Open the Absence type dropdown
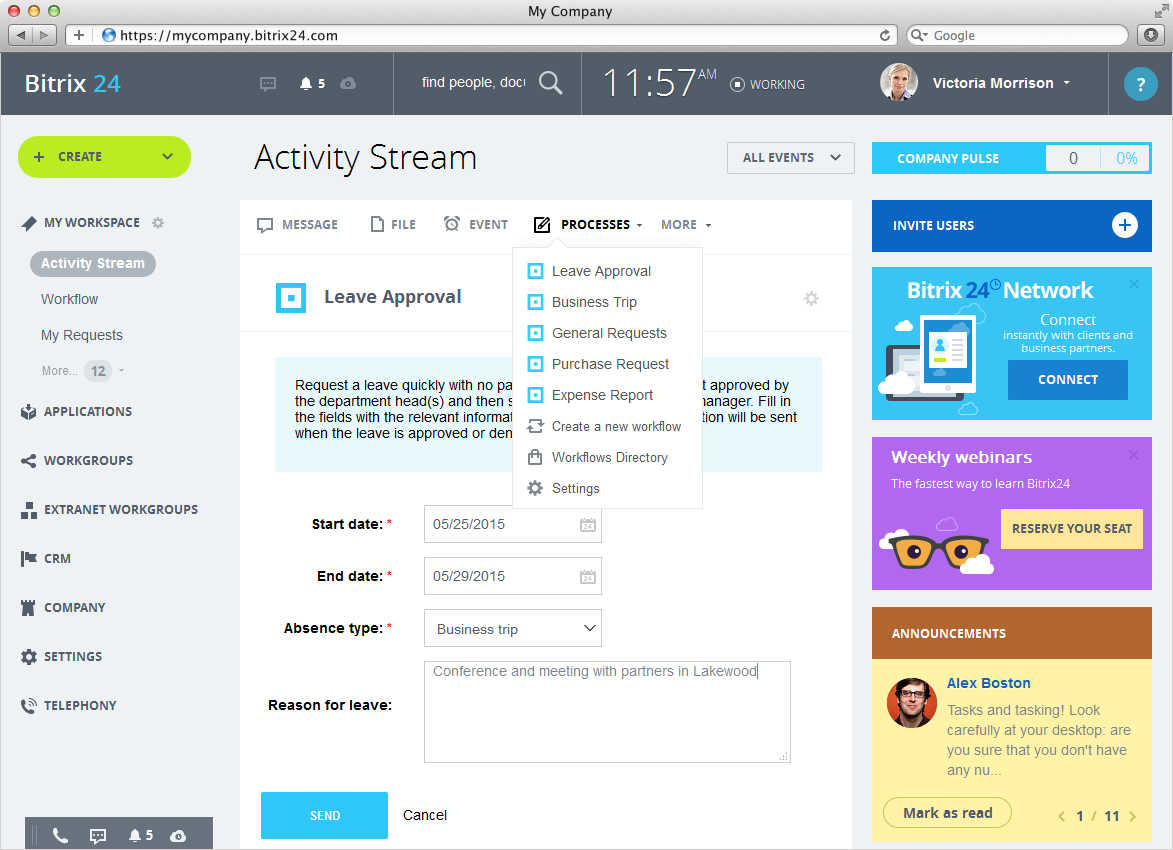The height and width of the screenshot is (850, 1173). click(x=512, y=629)
